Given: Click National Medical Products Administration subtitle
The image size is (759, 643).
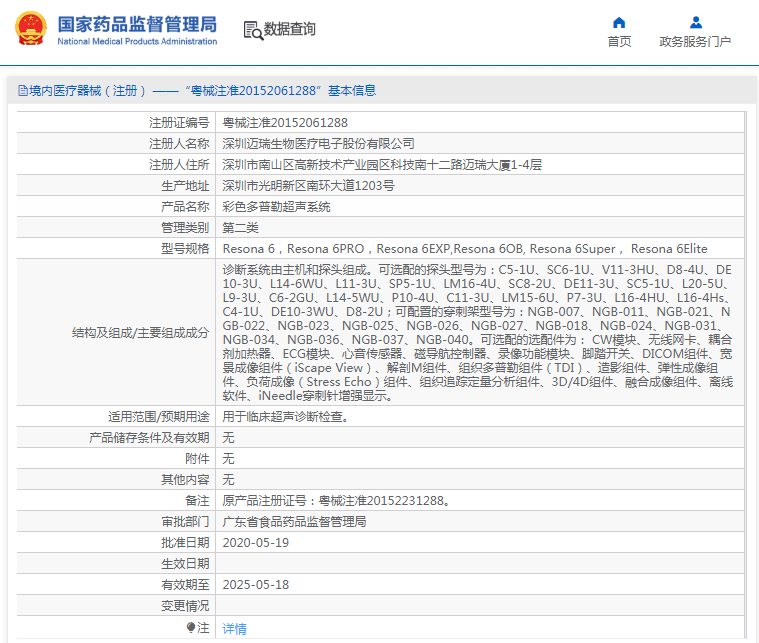Looking at the screenshot, I should [x=137, y=42].
